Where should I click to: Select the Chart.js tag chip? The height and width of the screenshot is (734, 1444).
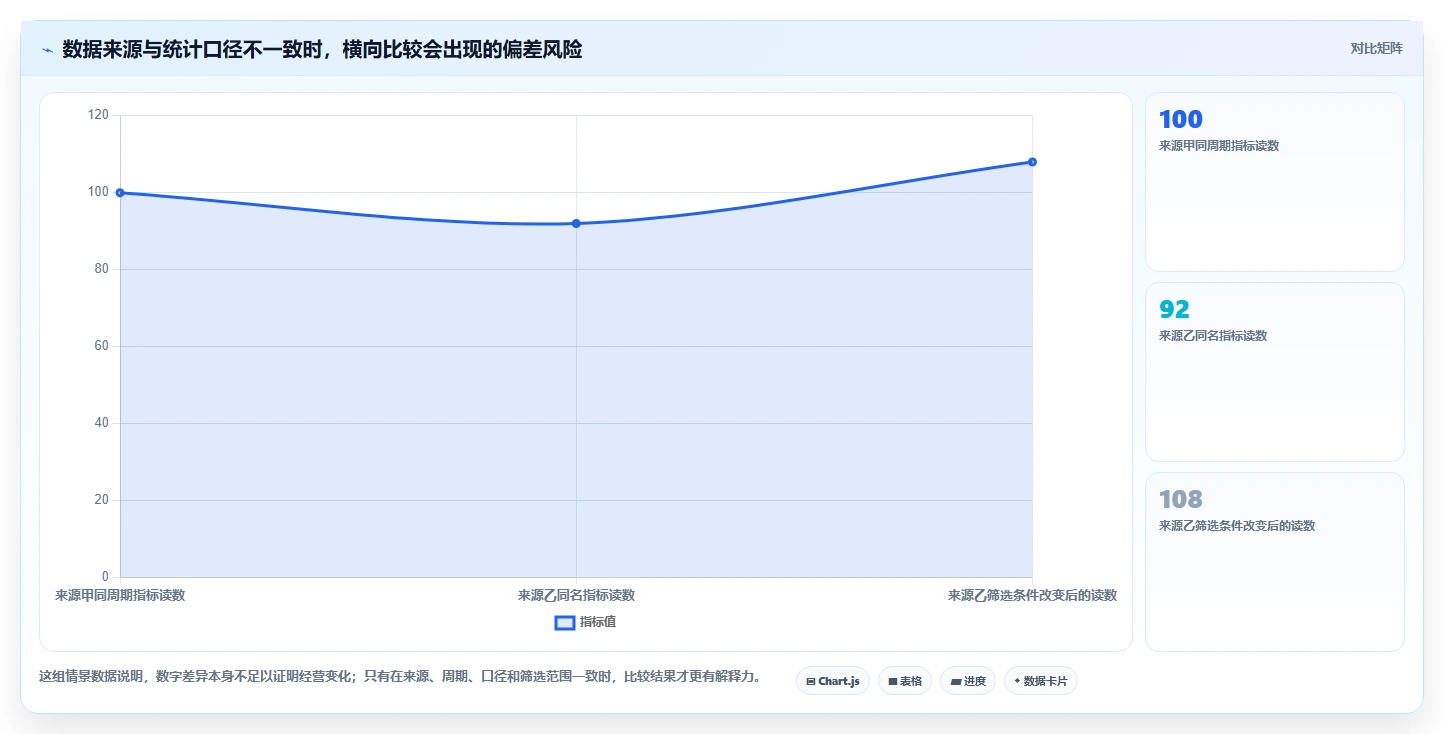833,681
